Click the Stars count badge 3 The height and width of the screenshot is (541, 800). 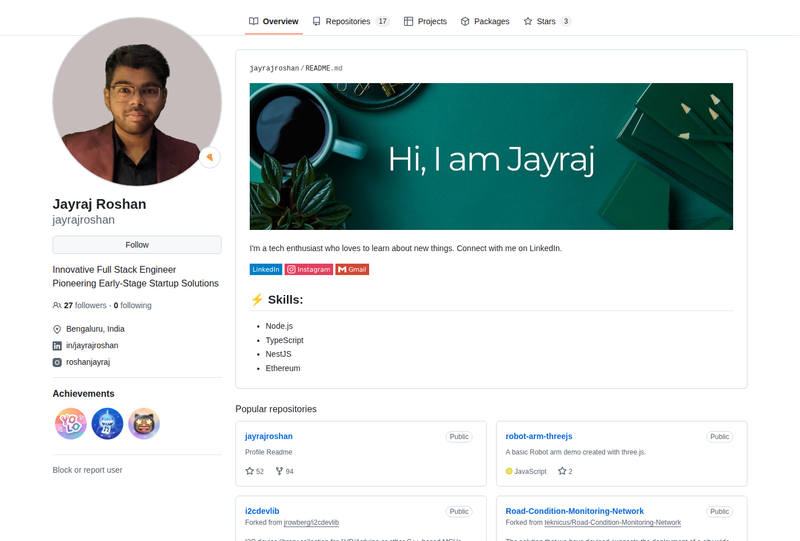[x=565, y=21]
